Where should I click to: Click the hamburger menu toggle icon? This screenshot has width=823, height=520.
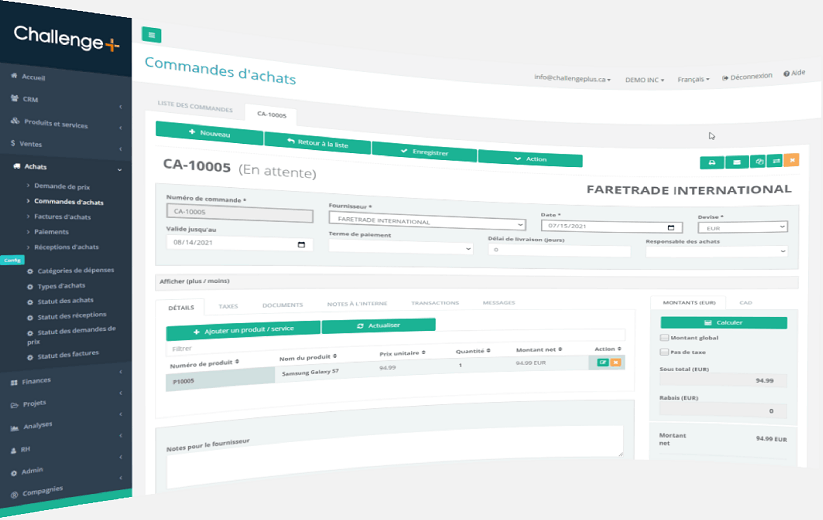point(152,35)
